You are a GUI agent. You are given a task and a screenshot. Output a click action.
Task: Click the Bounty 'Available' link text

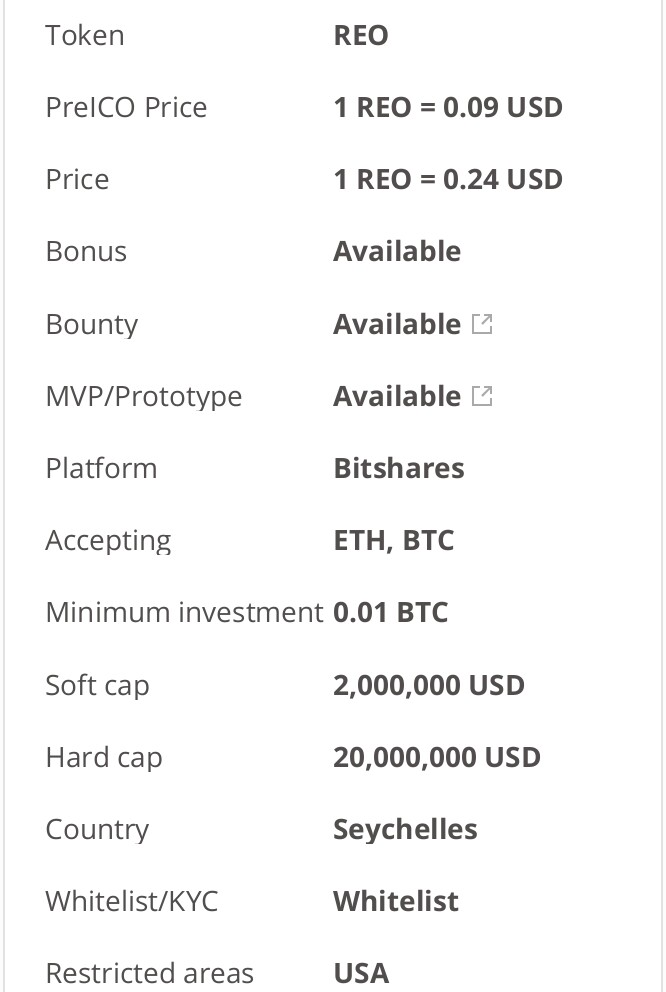397,324
